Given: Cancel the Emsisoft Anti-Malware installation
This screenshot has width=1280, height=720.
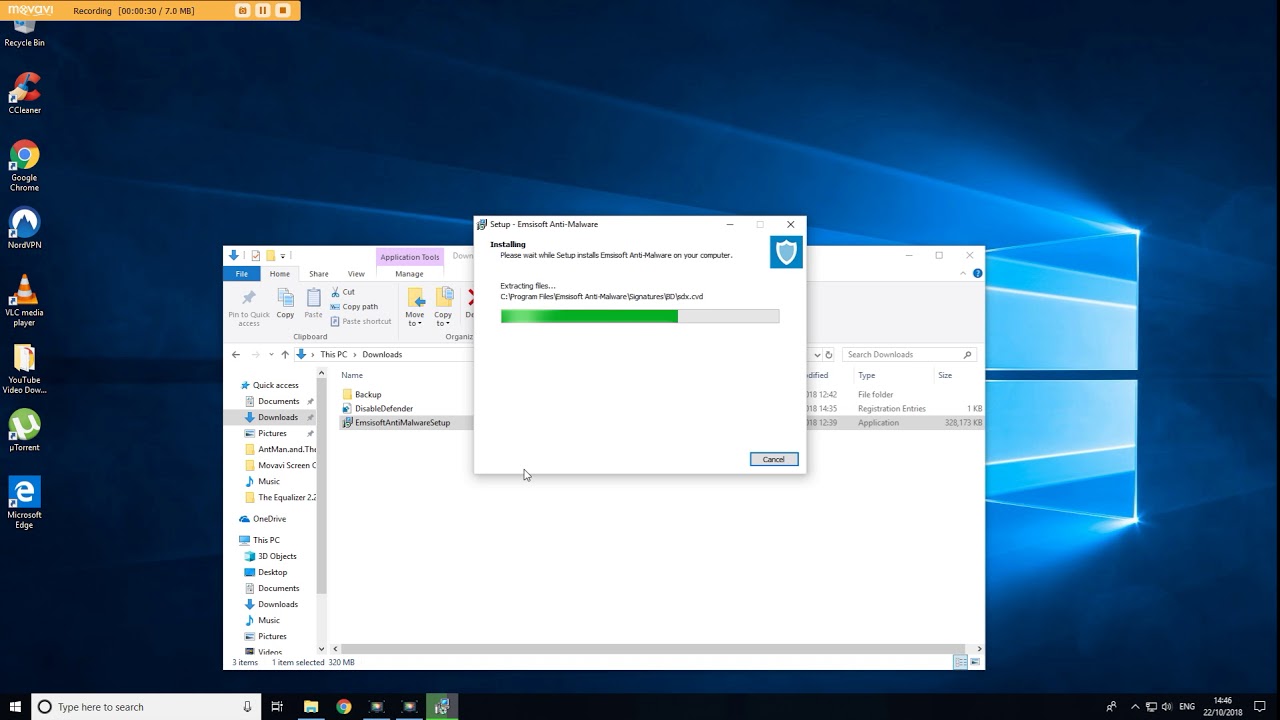Looking at the screenshot, I should click(774, 459).
